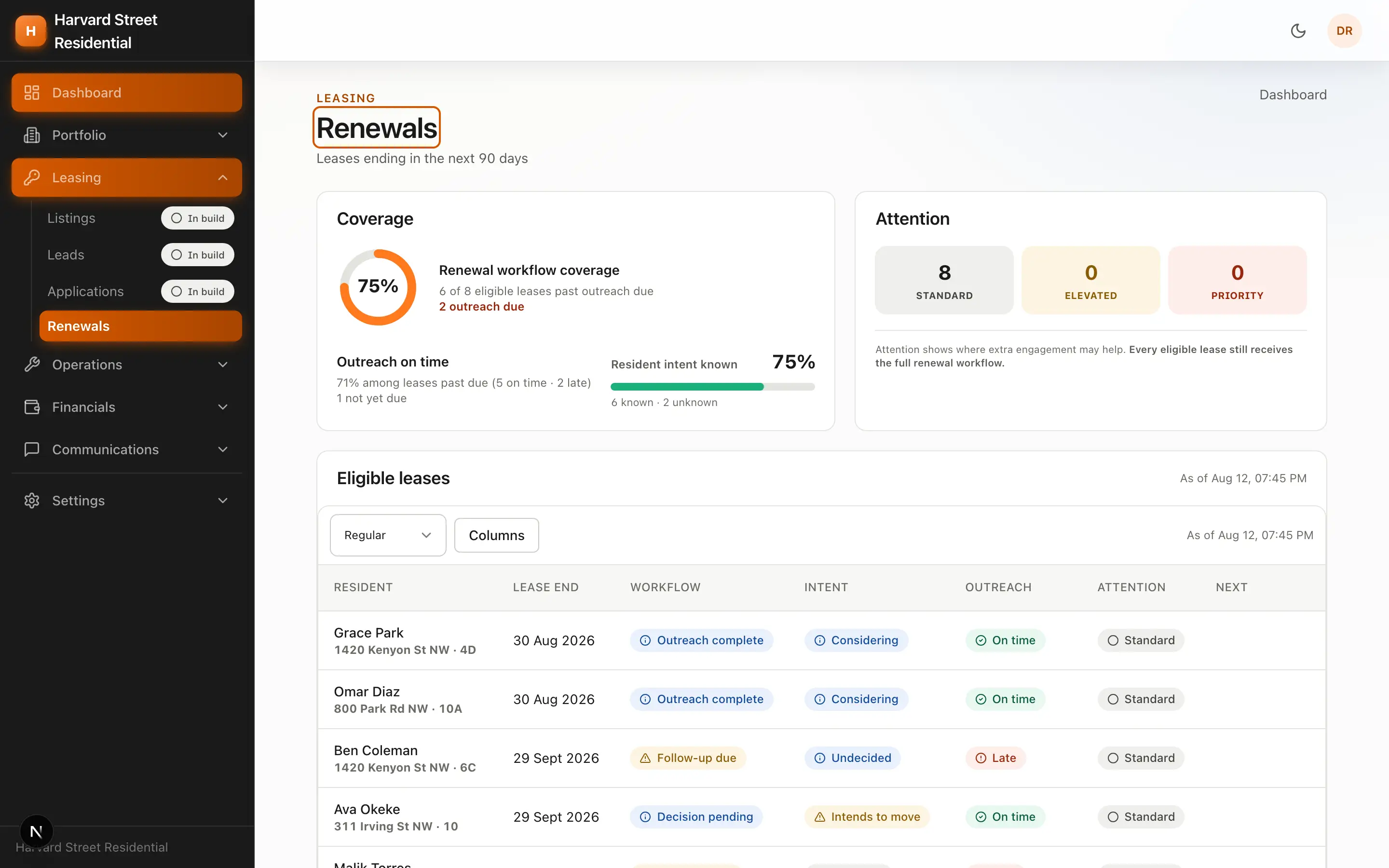The height and width of the screenshot is (868, 1389).
Task: Click the 75% coverage donut chart
Action: pyautogui.click(x=378, y=286)
